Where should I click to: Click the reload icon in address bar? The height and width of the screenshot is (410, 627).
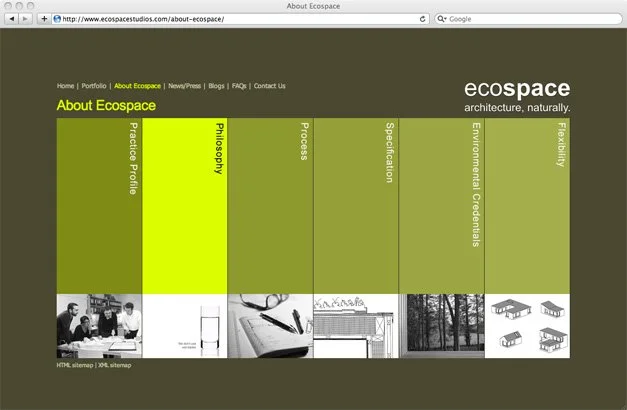[x=422, y=19]
